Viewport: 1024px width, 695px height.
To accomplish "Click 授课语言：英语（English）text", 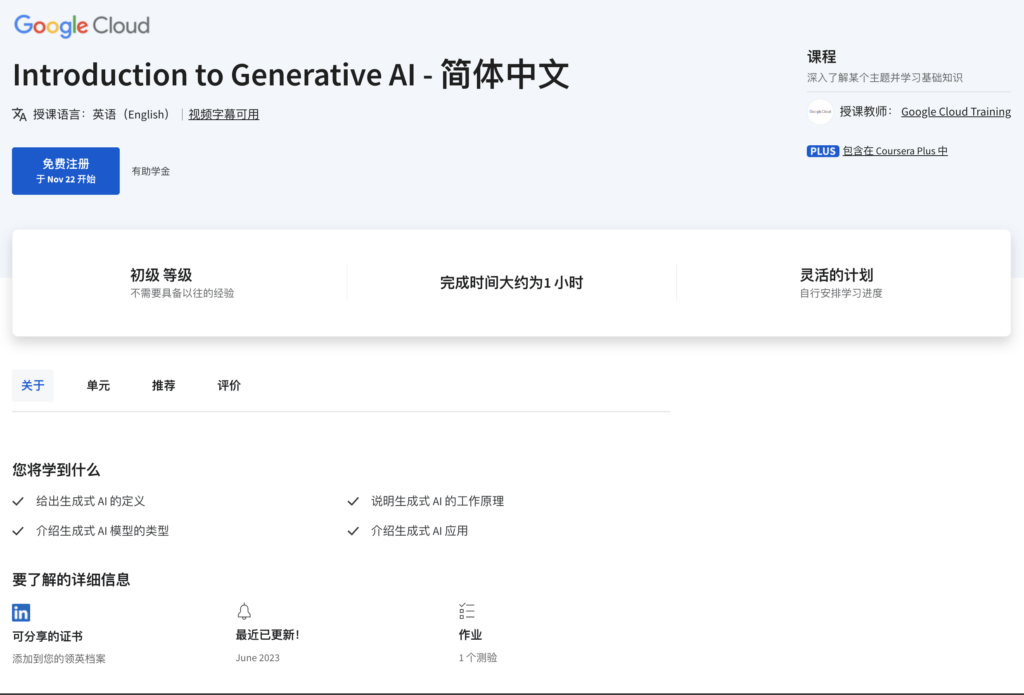I will (104, 114).
